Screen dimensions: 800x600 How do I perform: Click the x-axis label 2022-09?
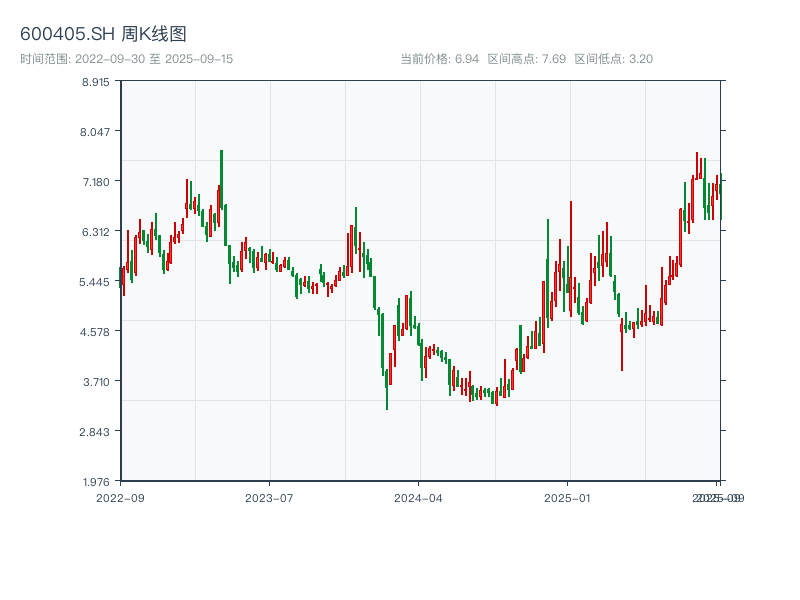tap(120, 498)
